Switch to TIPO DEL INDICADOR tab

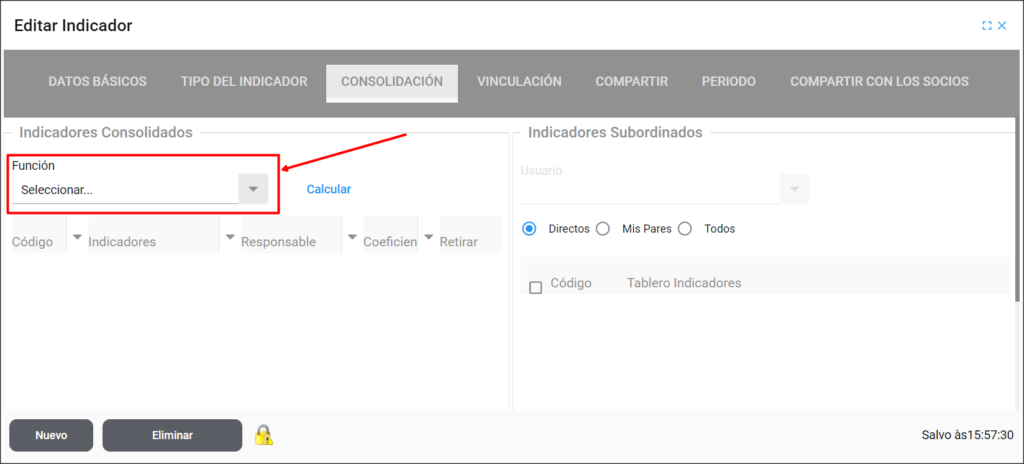[244, 82]
